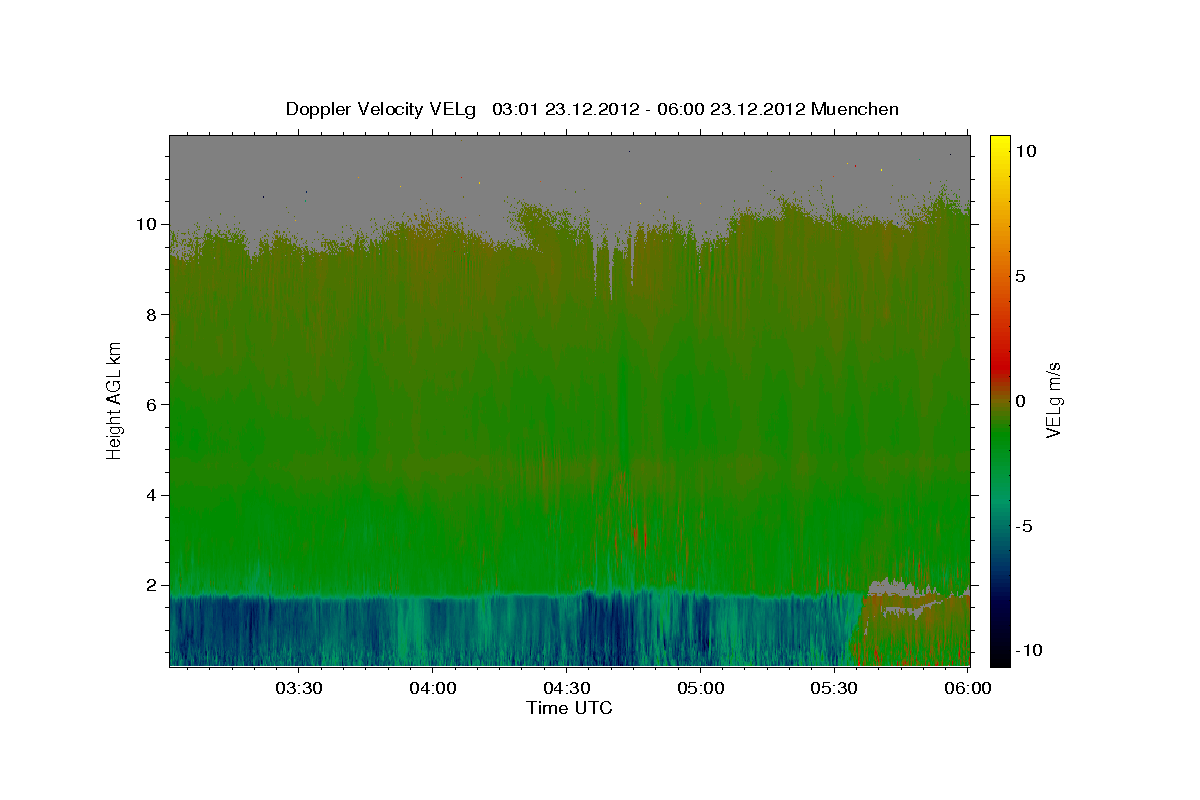Click the gray no-data area above 10 km
Image resolution: width=1200 pixels, height=800 pixels.
pos(570,170)
